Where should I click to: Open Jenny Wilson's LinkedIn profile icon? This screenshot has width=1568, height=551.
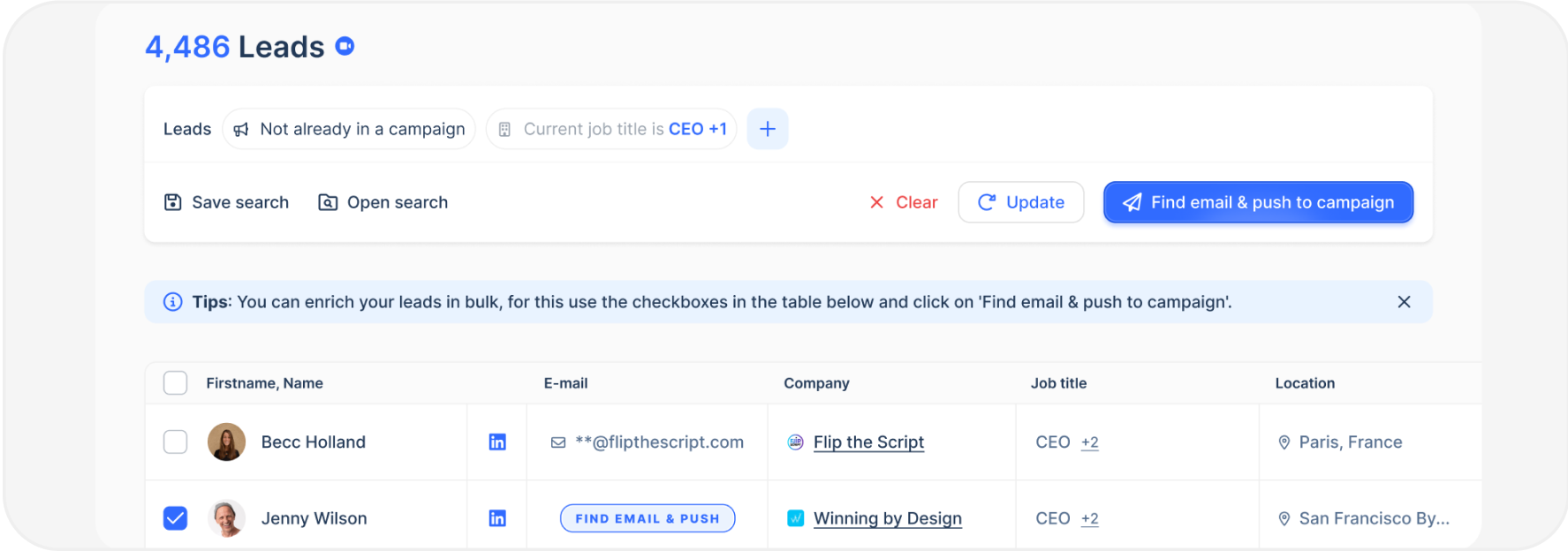497,518
